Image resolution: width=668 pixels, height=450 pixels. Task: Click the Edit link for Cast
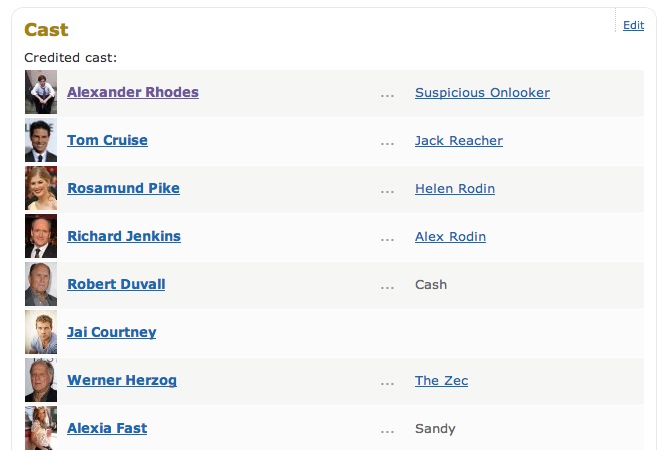(x=633, y=26)
